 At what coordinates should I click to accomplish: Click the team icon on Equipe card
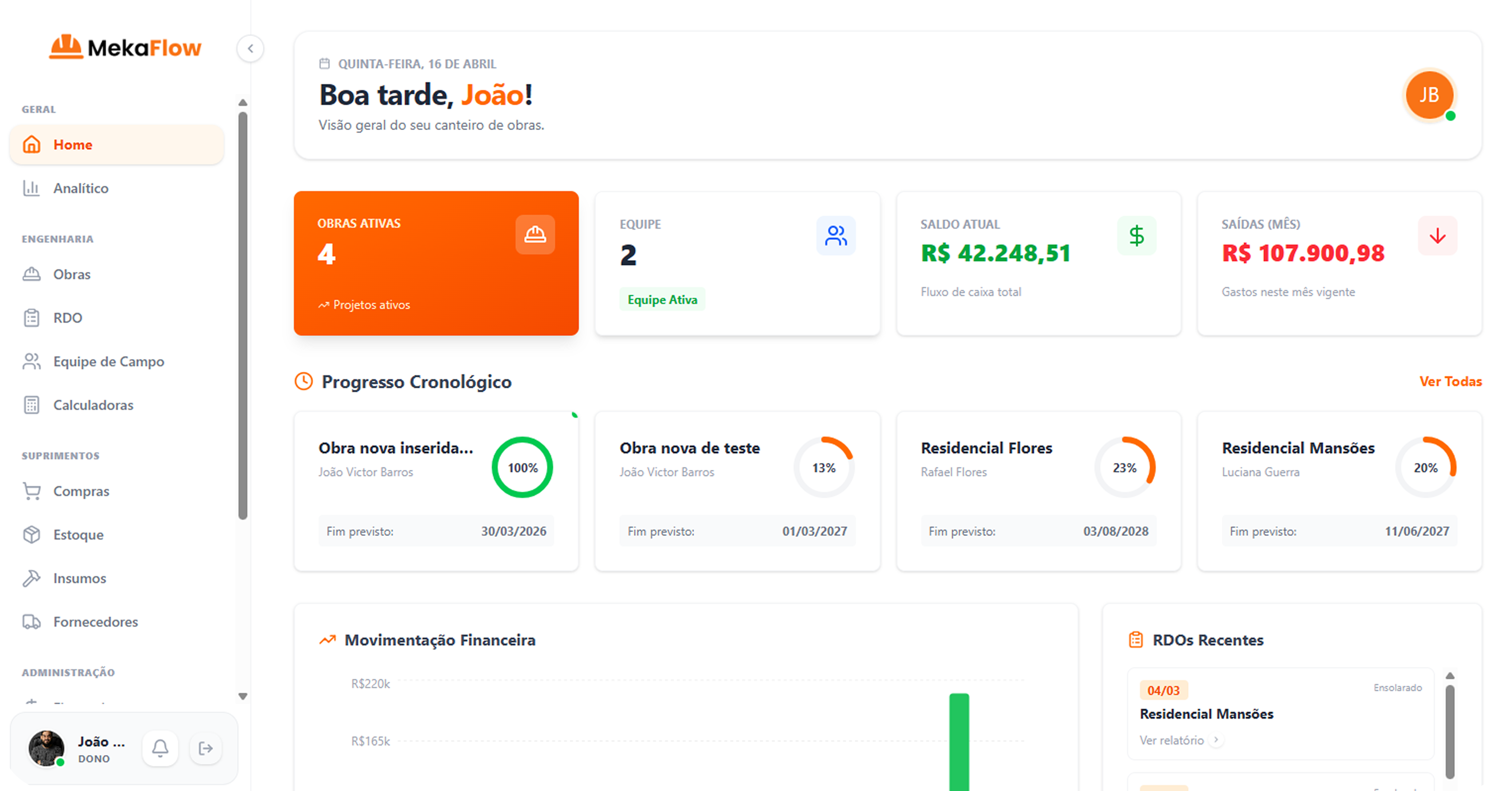click(836, 235)
